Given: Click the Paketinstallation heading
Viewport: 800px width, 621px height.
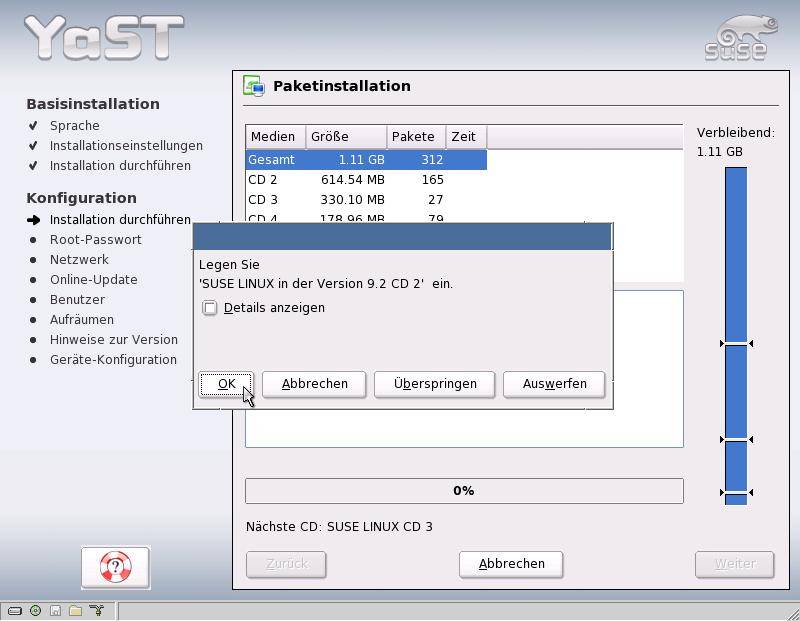Looking at the screenshot, I should pyautogui.click(x=341, y=86).
